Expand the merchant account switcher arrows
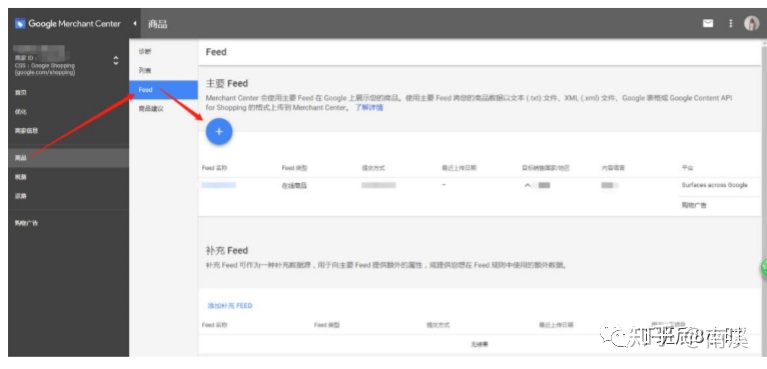The image size is (767, 369). click(116, 61)
